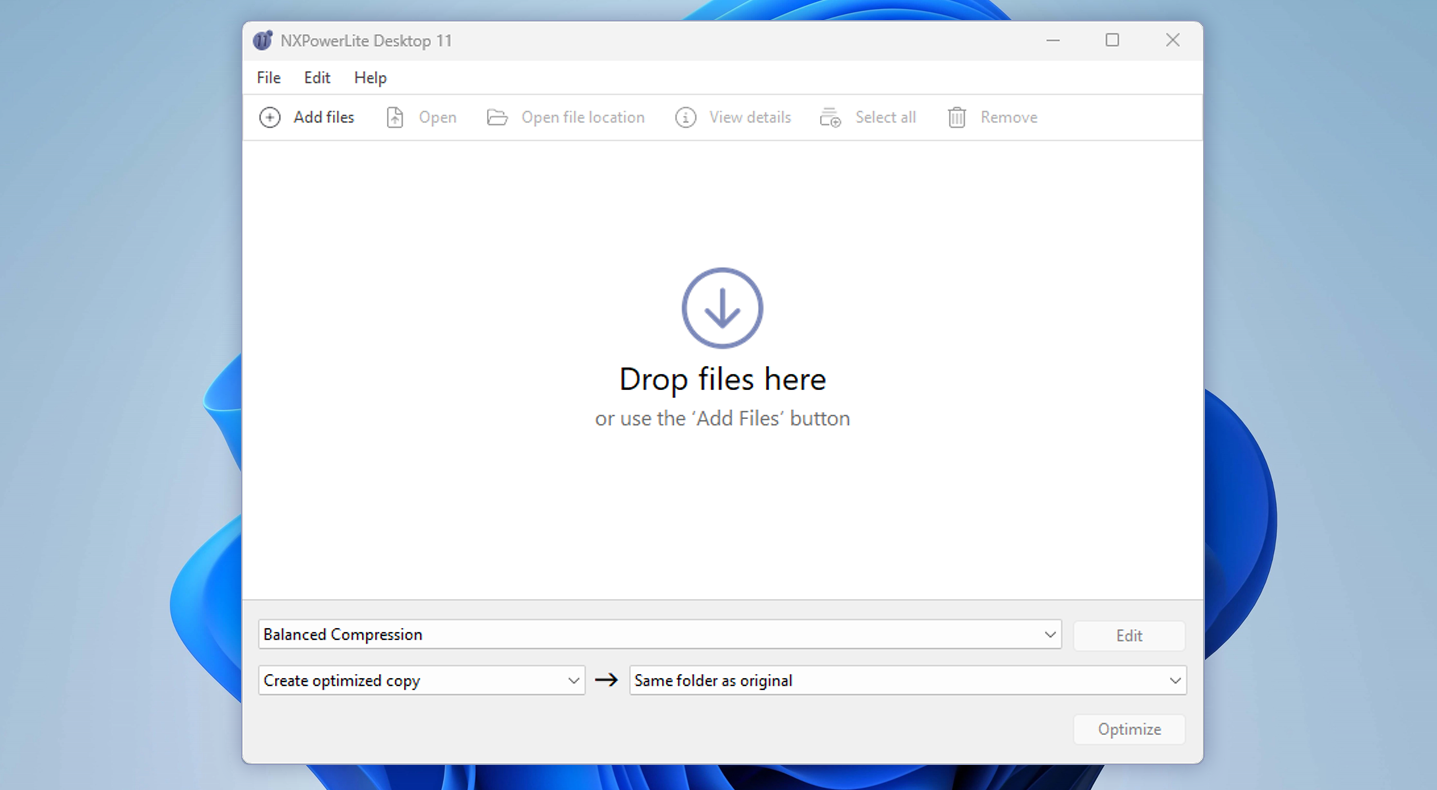Screen dimensions: 1437x790
Task: Click the NXPowerLite logo in the title bar
Action: click(262, 40)
